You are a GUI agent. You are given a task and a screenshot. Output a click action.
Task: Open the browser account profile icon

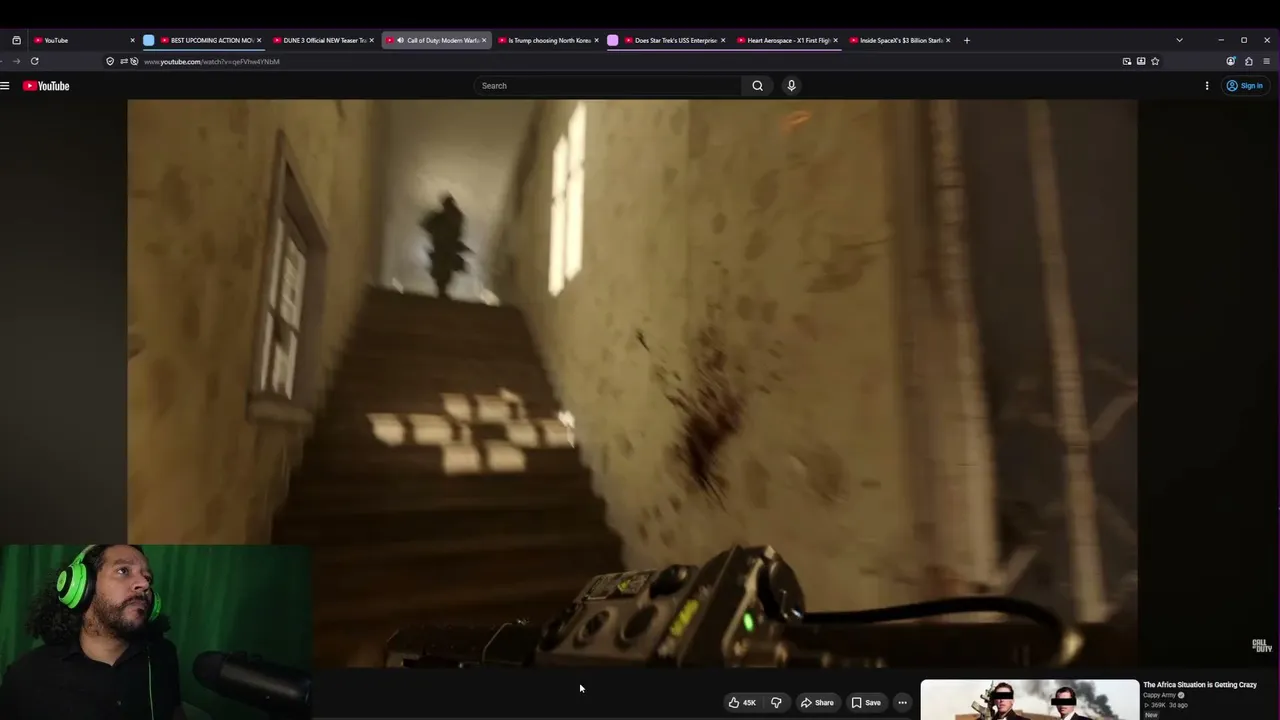tap(1231, 61)
